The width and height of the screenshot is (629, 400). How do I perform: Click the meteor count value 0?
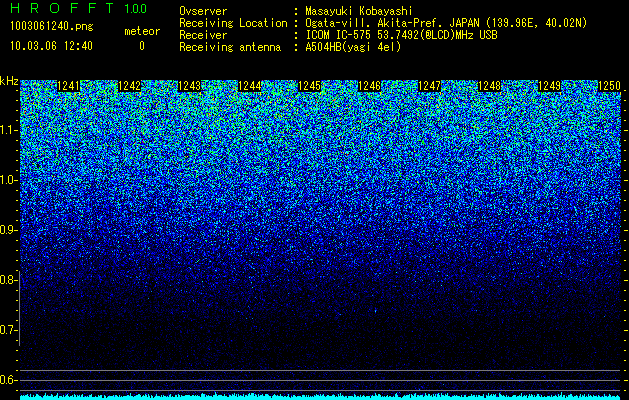[x=142, y=46]
